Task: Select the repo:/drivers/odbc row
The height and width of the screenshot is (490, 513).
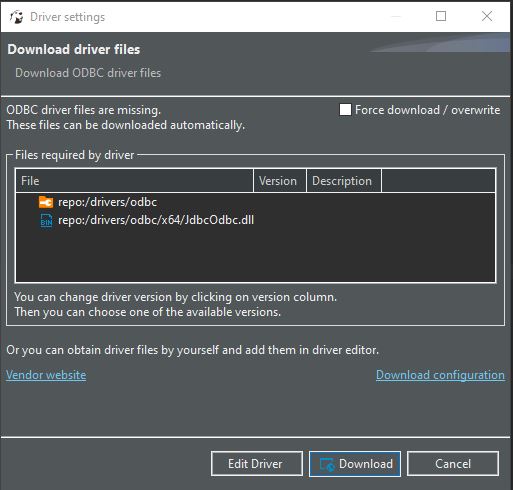Action: coord(255,202)
